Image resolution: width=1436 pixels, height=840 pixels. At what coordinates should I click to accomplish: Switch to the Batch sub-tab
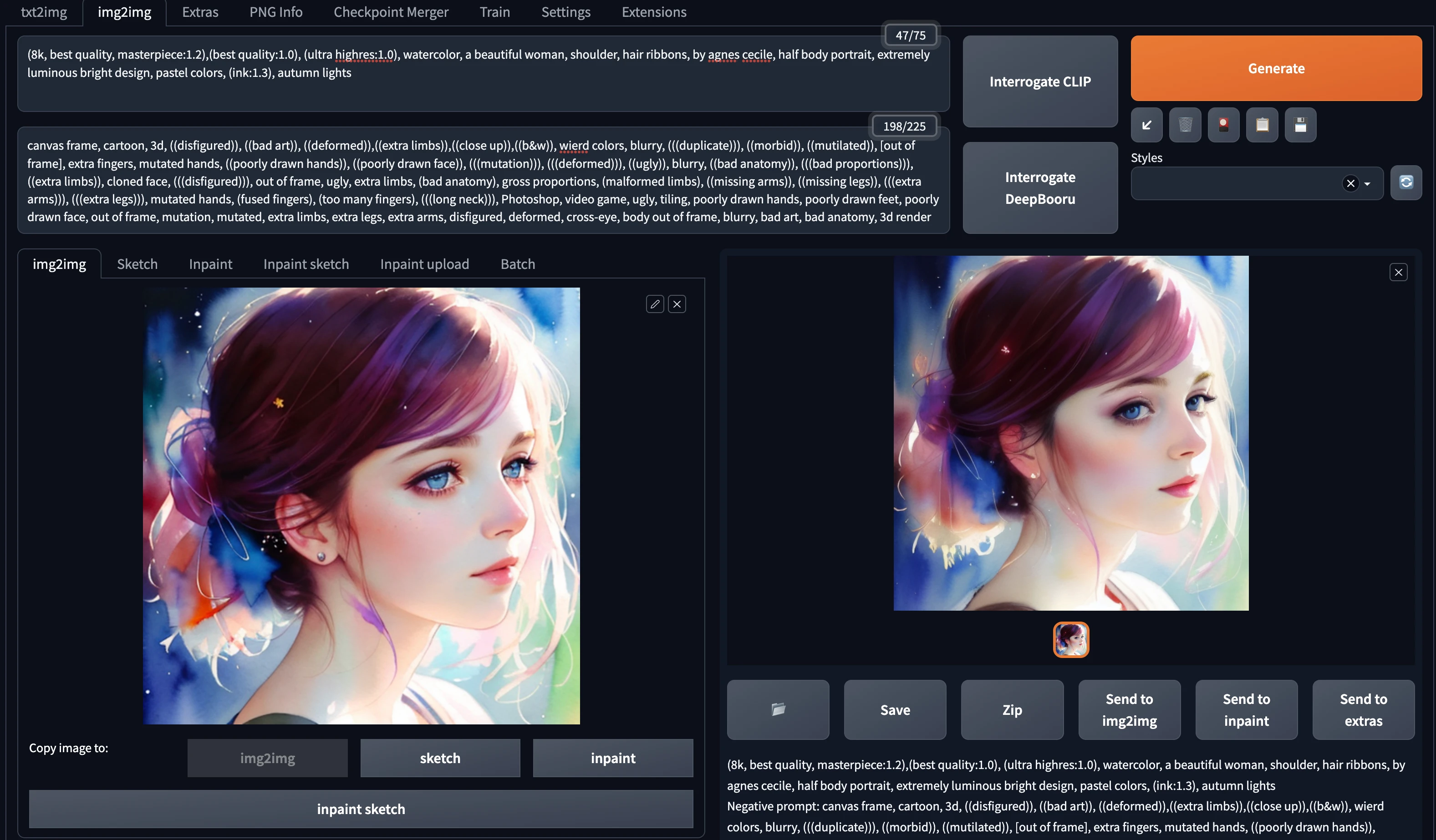tap(518, 264)
